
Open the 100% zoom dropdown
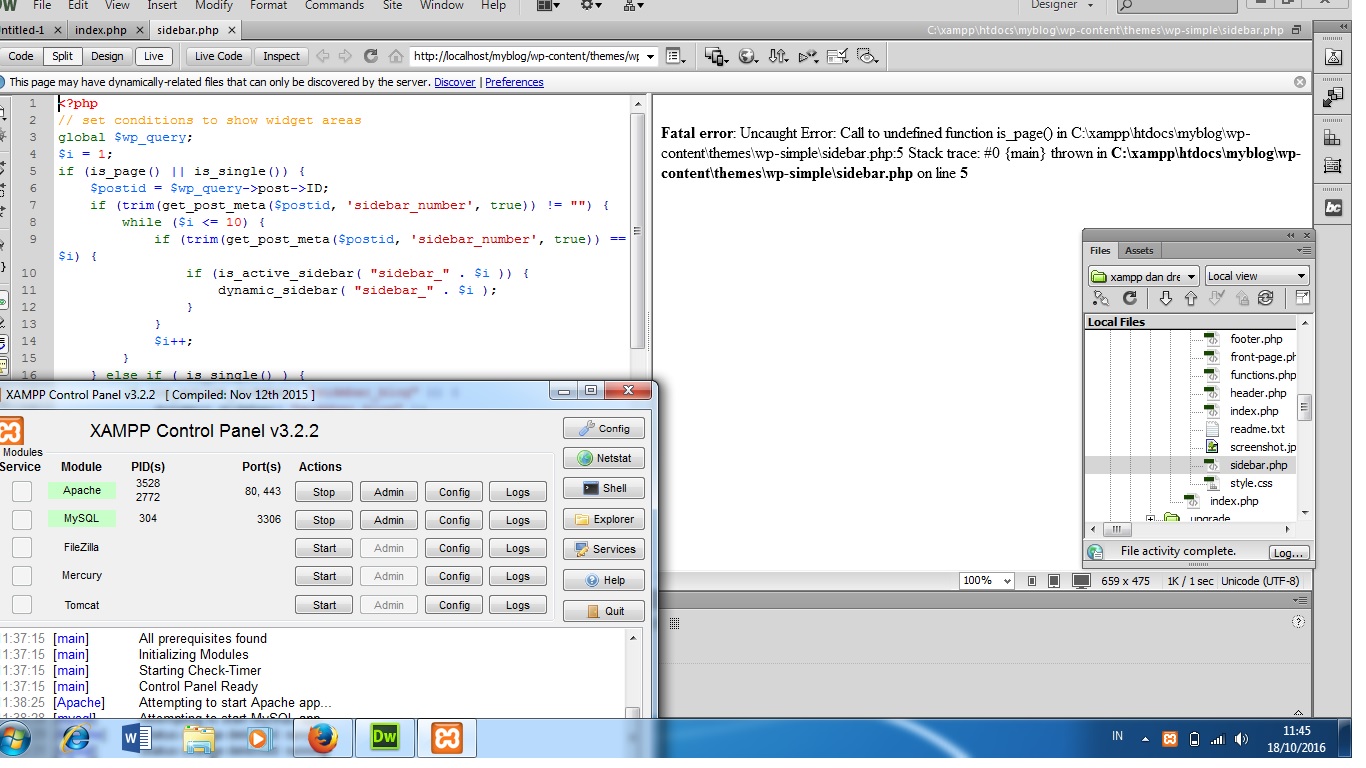point(986,581)
